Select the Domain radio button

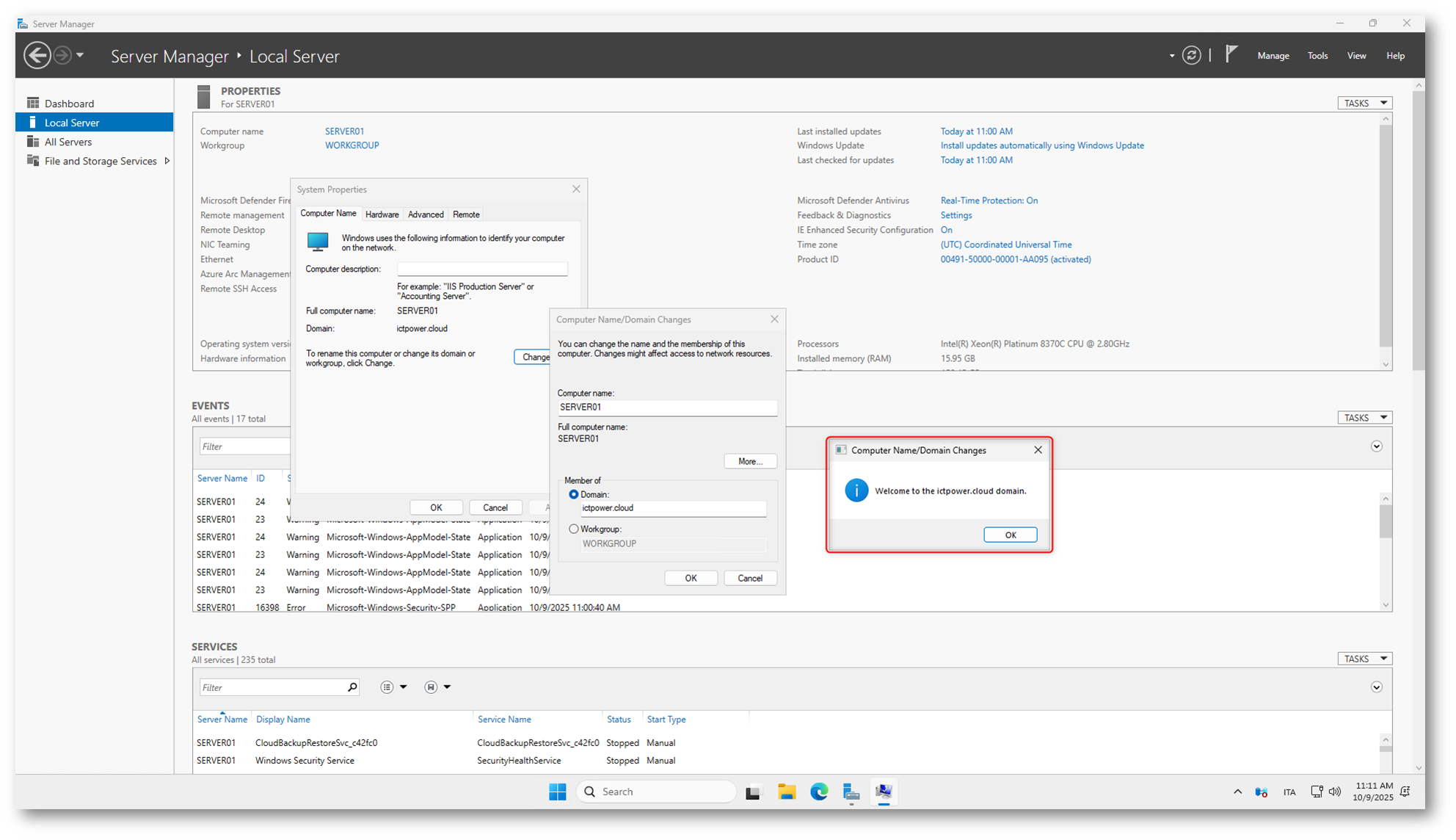point(574,495)
